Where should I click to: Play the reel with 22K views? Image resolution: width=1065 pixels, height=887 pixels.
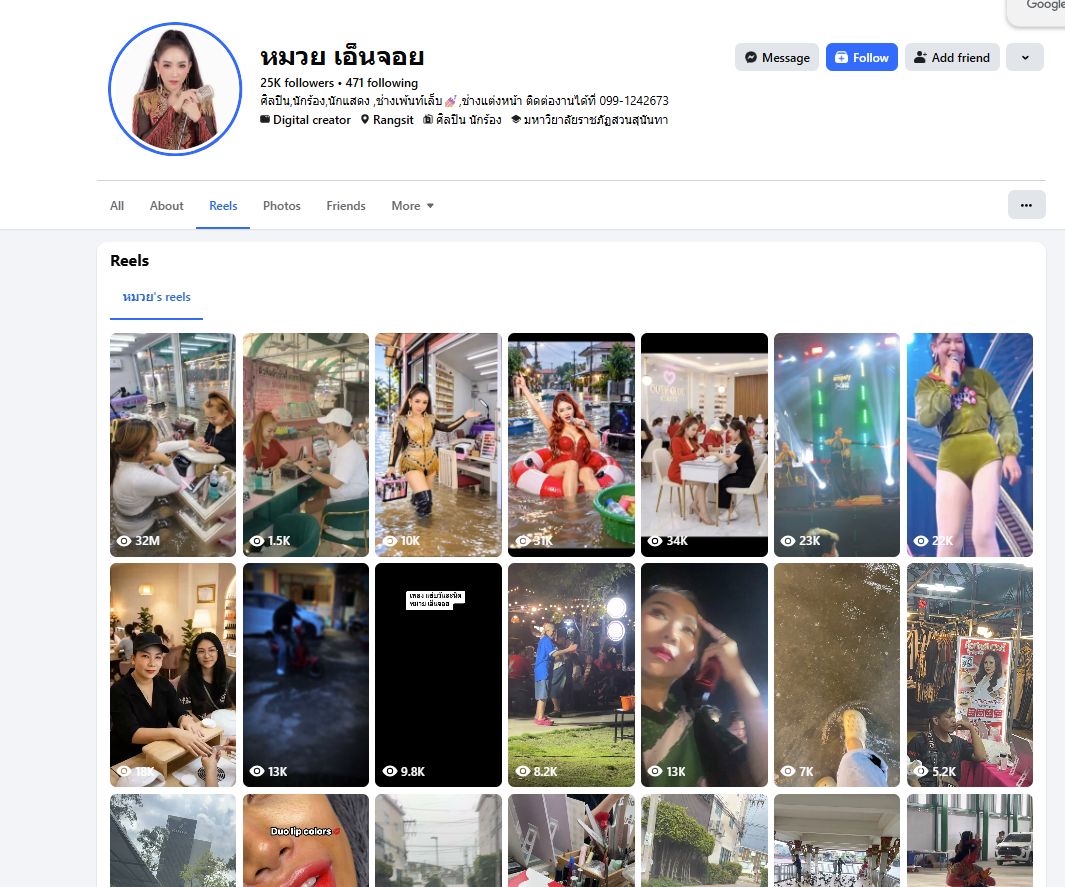pyautogui.click(x=970, y=445)
